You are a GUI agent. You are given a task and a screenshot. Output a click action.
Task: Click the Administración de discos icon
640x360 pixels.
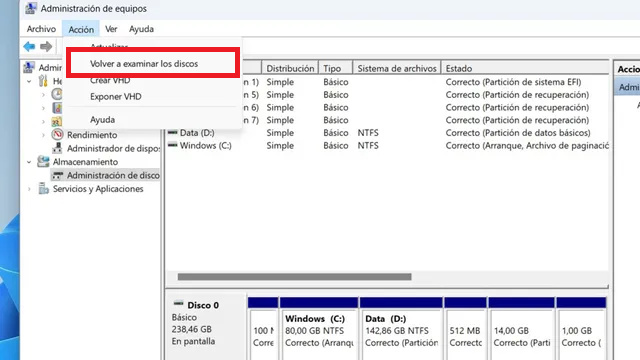pyautogui.click(x=58, y=176)
